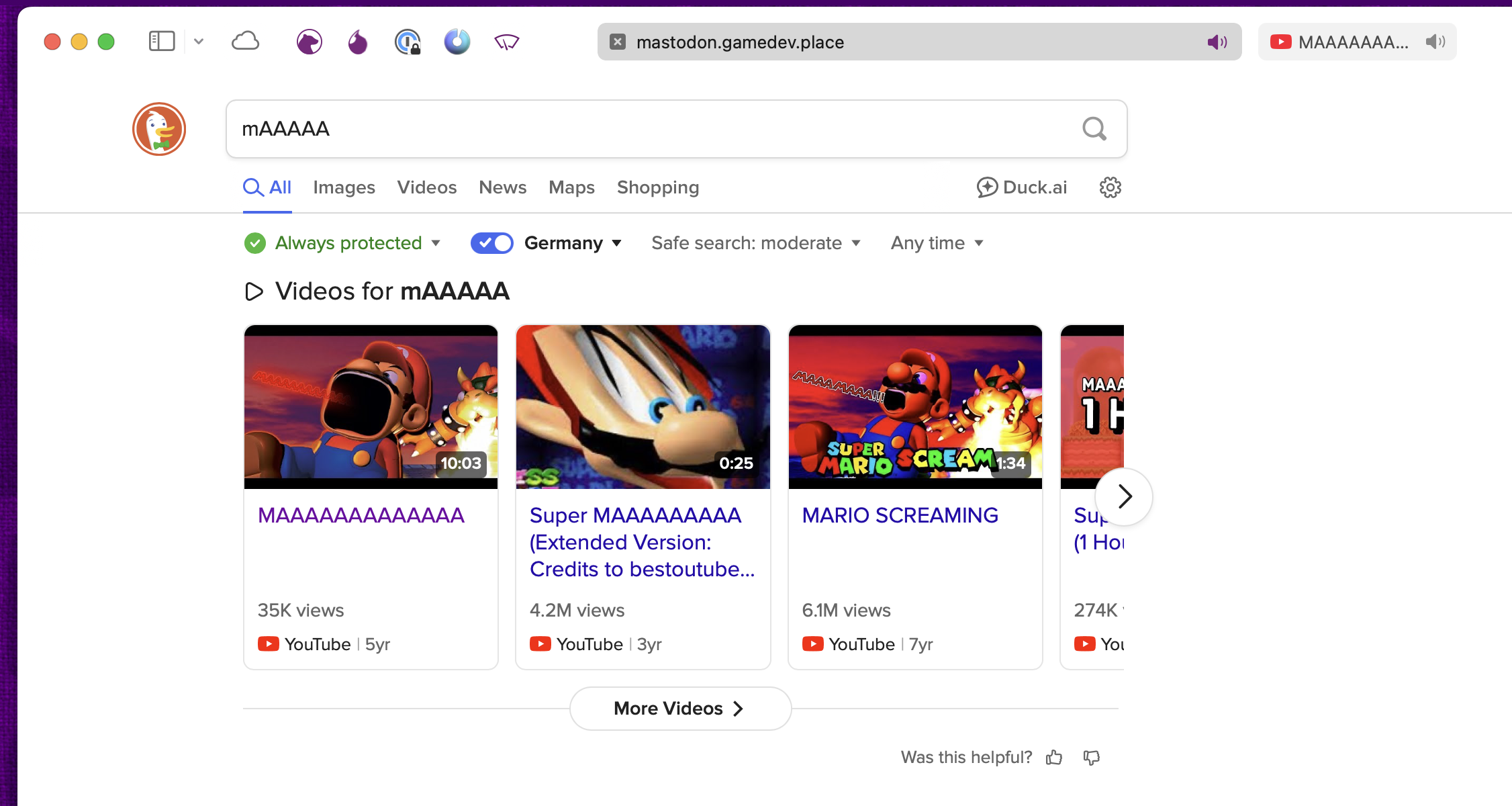Click the purple bird extension icon
This screenshot has width=1512, height=806.
tap(309, 42)
